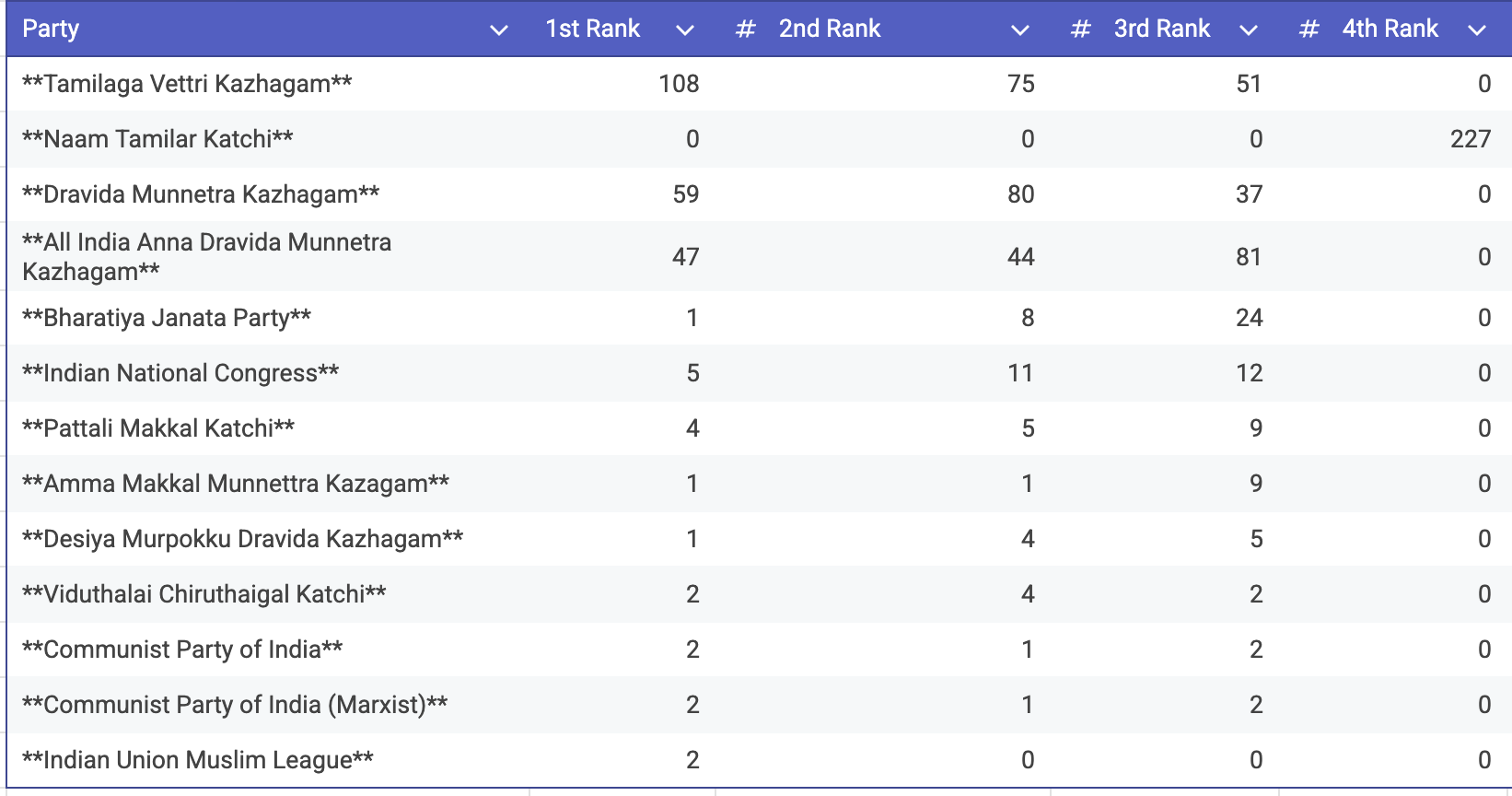This screenshot has height=796, width=1512.
Task: Select the 1st Rank column header label
Action: click(x=593, y=29)
